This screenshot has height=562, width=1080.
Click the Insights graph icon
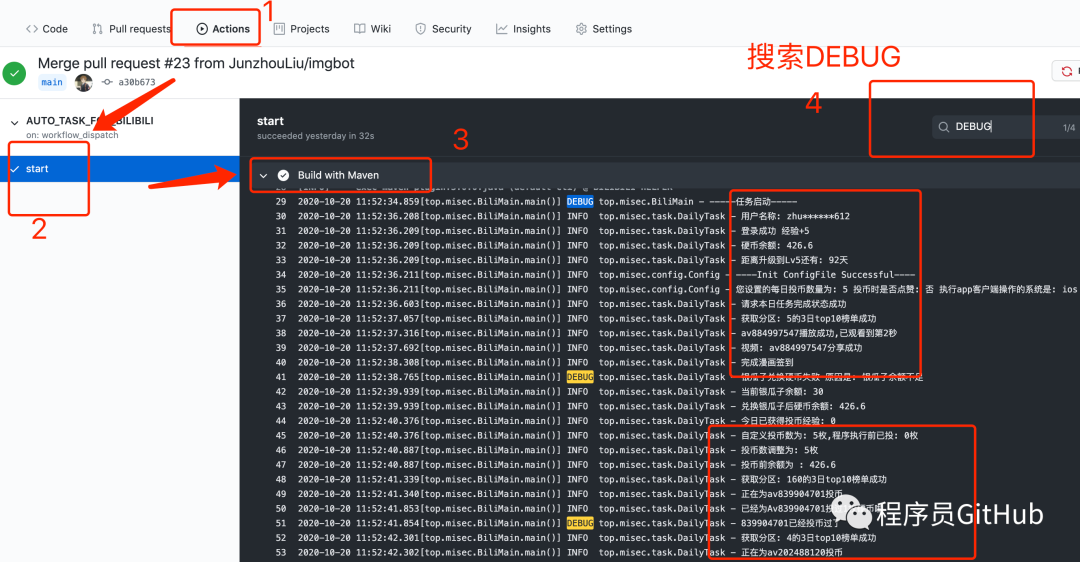pyautogui.click(x=501, y=29)
